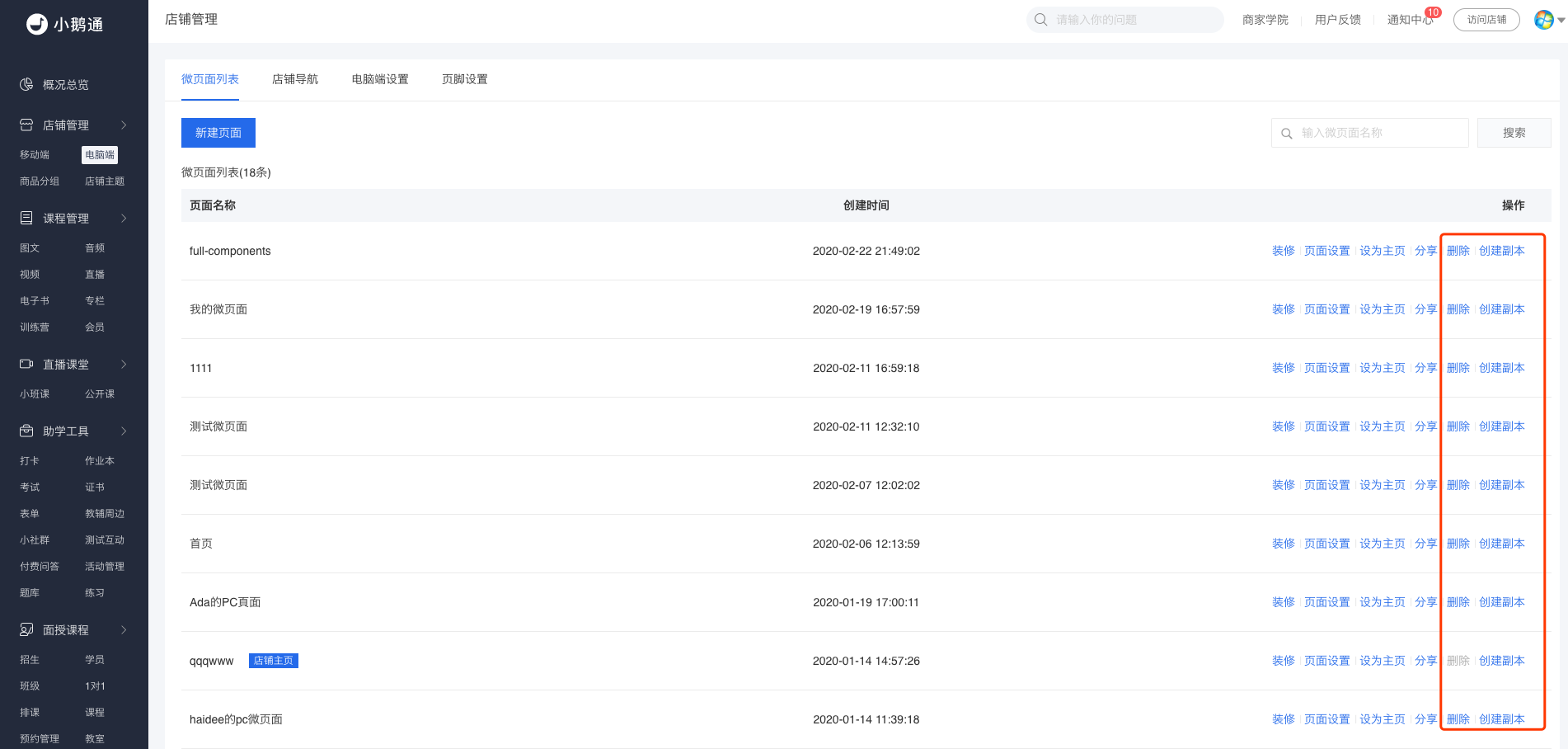Click the user avatar icon at top right
This screenshot has width=1568, height=749.
click(x=1544, y=19)
